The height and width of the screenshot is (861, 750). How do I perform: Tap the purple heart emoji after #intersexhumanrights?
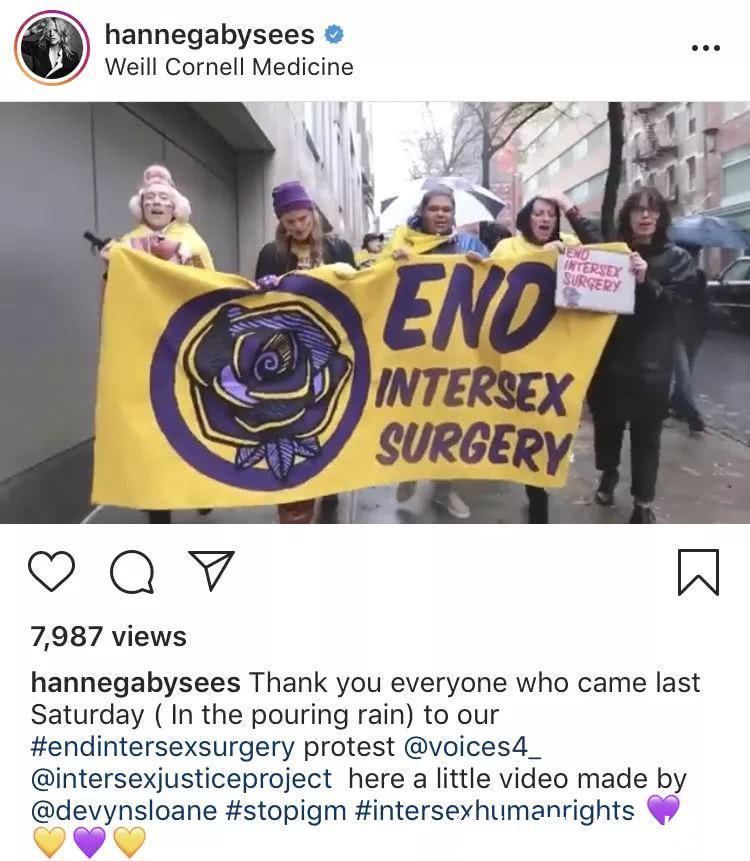click(663, 809)
